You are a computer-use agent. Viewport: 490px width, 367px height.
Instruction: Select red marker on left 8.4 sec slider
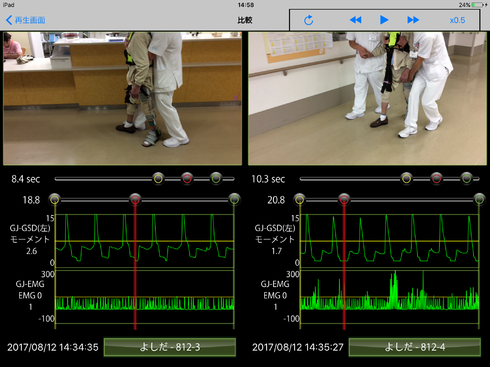click(x=187, y=179)
